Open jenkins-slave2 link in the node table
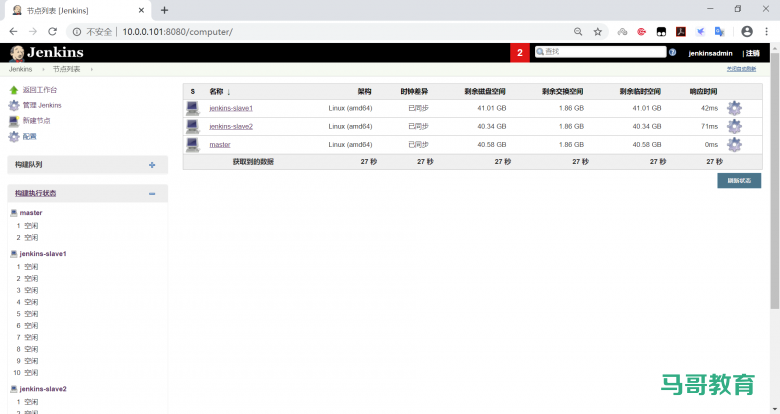Image resolution: width=780 pixels, height=414 pixels. coord(231,126)
